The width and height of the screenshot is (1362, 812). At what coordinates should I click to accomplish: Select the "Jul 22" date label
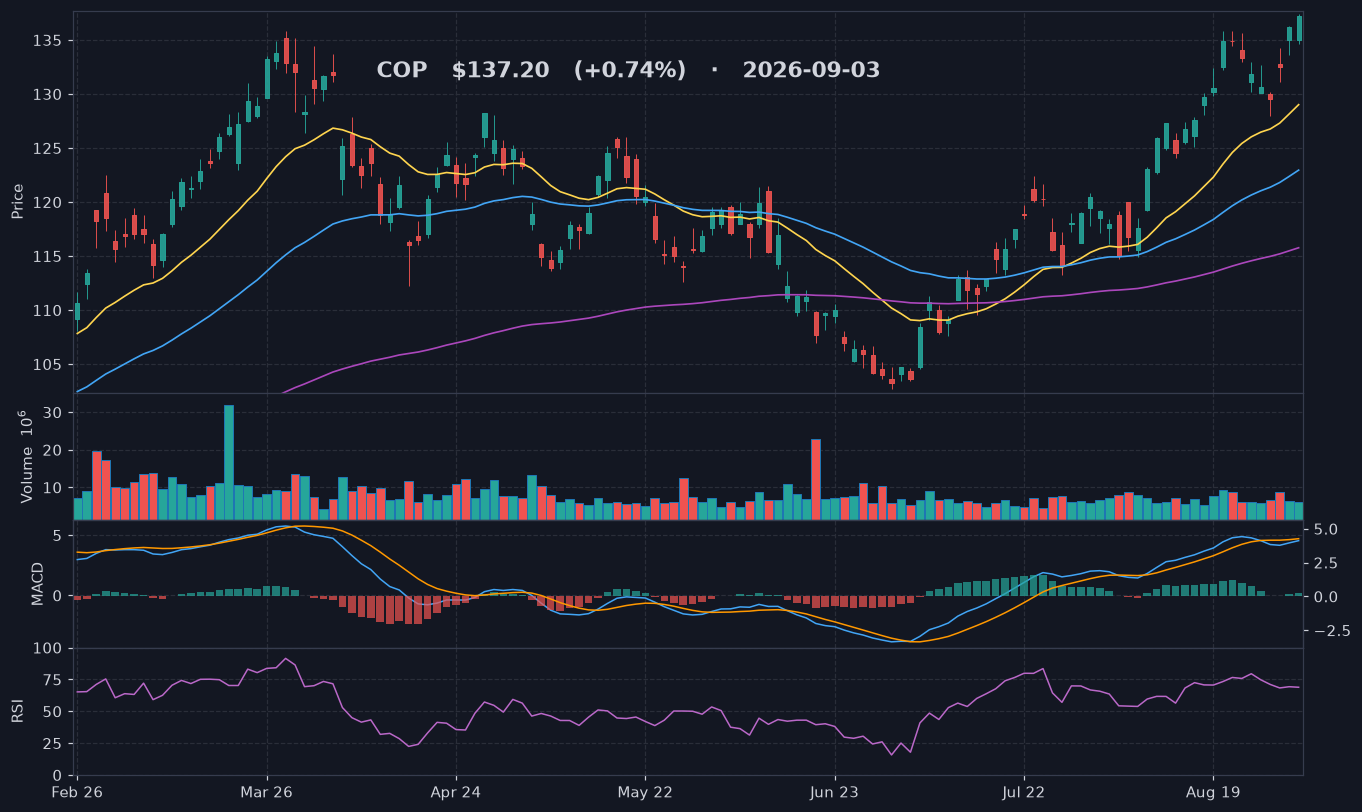pos(1024,794)
